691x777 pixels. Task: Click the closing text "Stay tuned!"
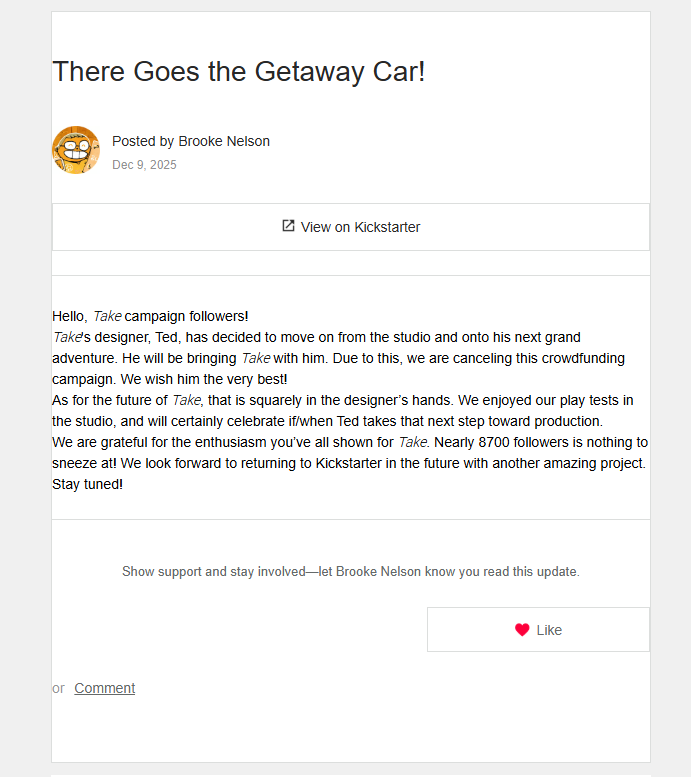tap(87, 484)
